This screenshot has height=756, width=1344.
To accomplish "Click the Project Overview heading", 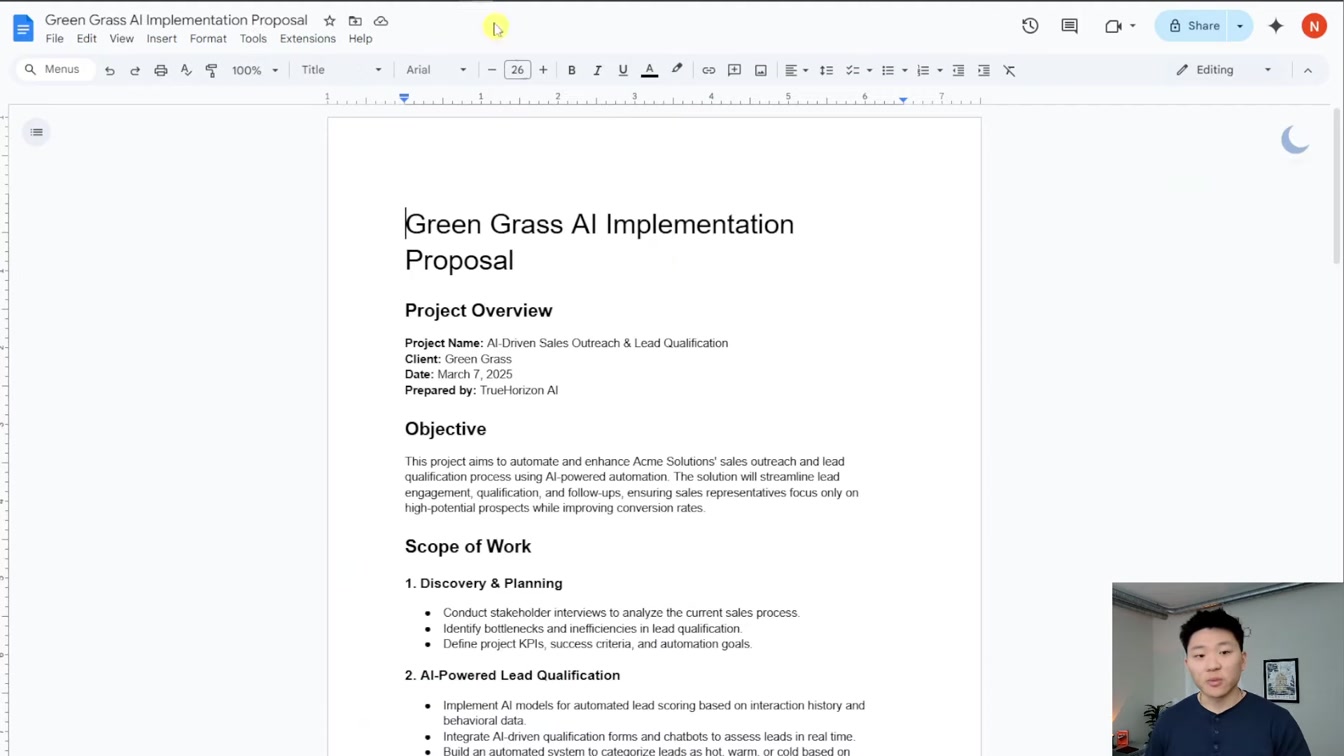I will click(478, 311).
